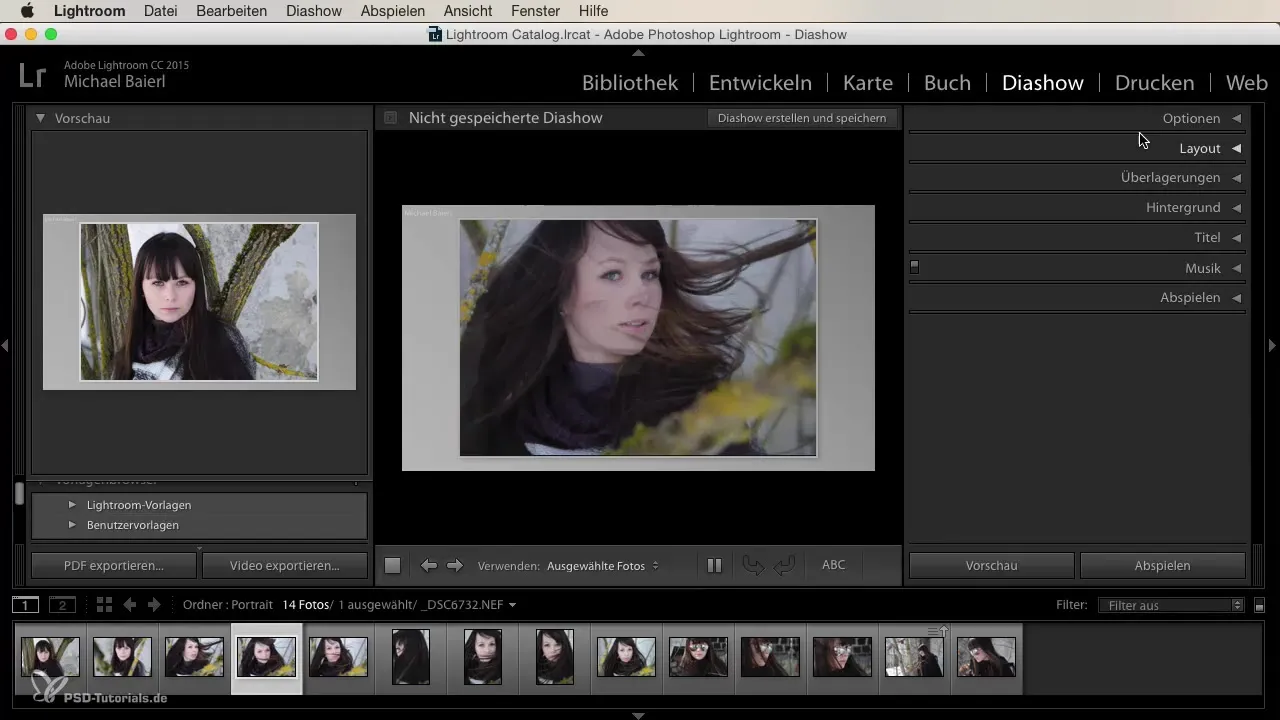Go to previous slide arrow in toolbar

click(x=429, y=566)
